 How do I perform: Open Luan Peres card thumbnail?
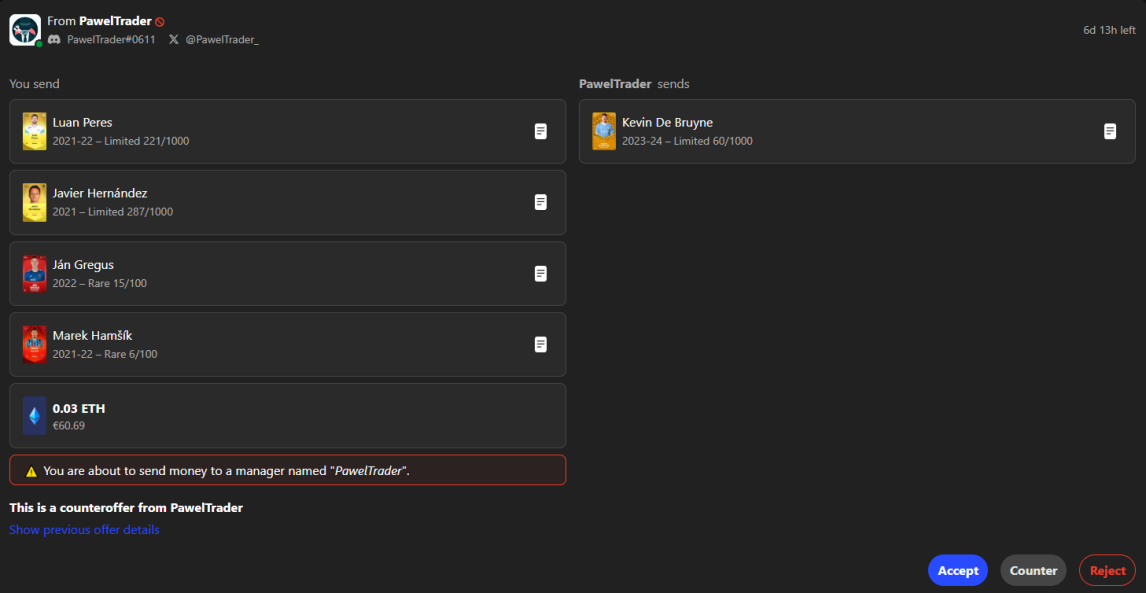[x=34, y=132]
